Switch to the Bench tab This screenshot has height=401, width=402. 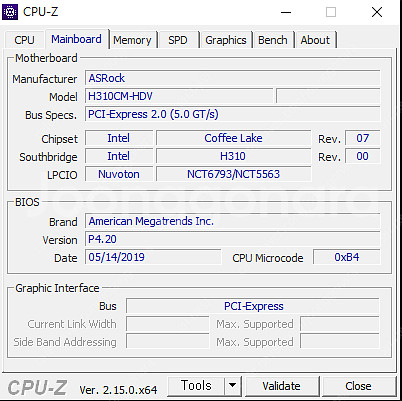(x=273, y=40)
